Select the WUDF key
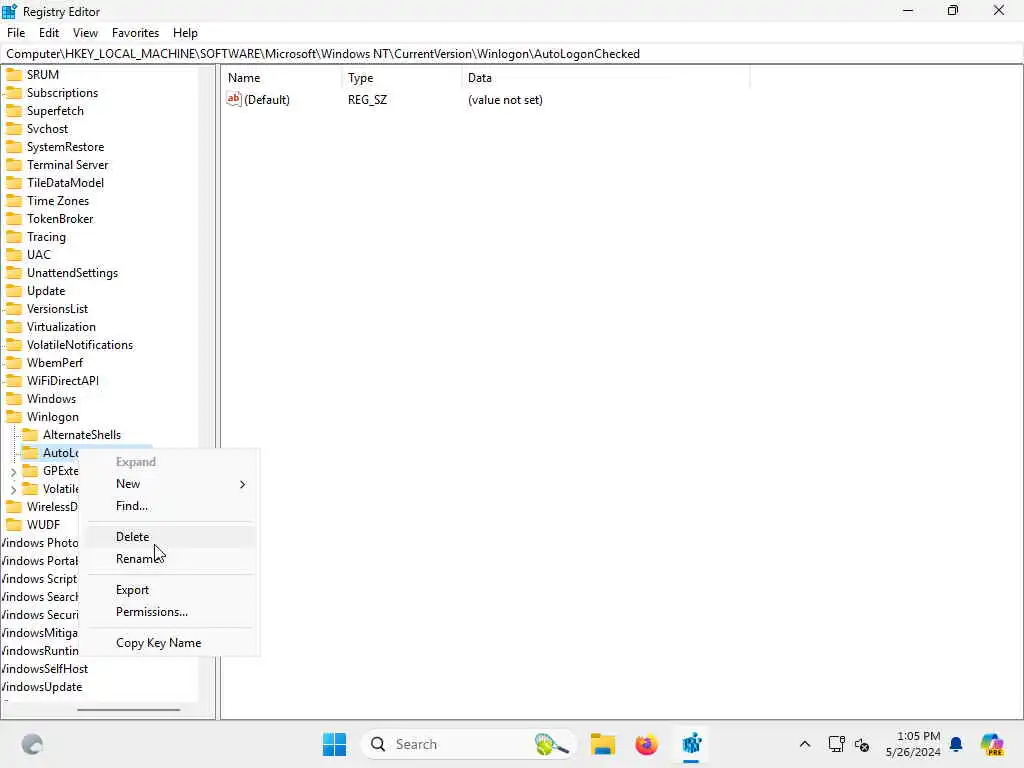1024x768 pixels. (x=43, y=525)
